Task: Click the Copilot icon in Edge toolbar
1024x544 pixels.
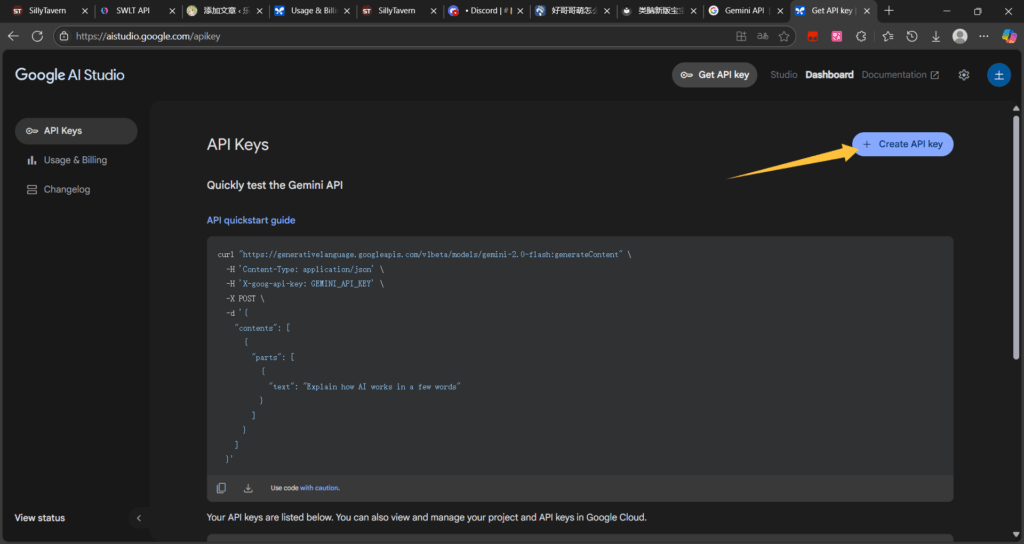Action: coord(1009,36)
